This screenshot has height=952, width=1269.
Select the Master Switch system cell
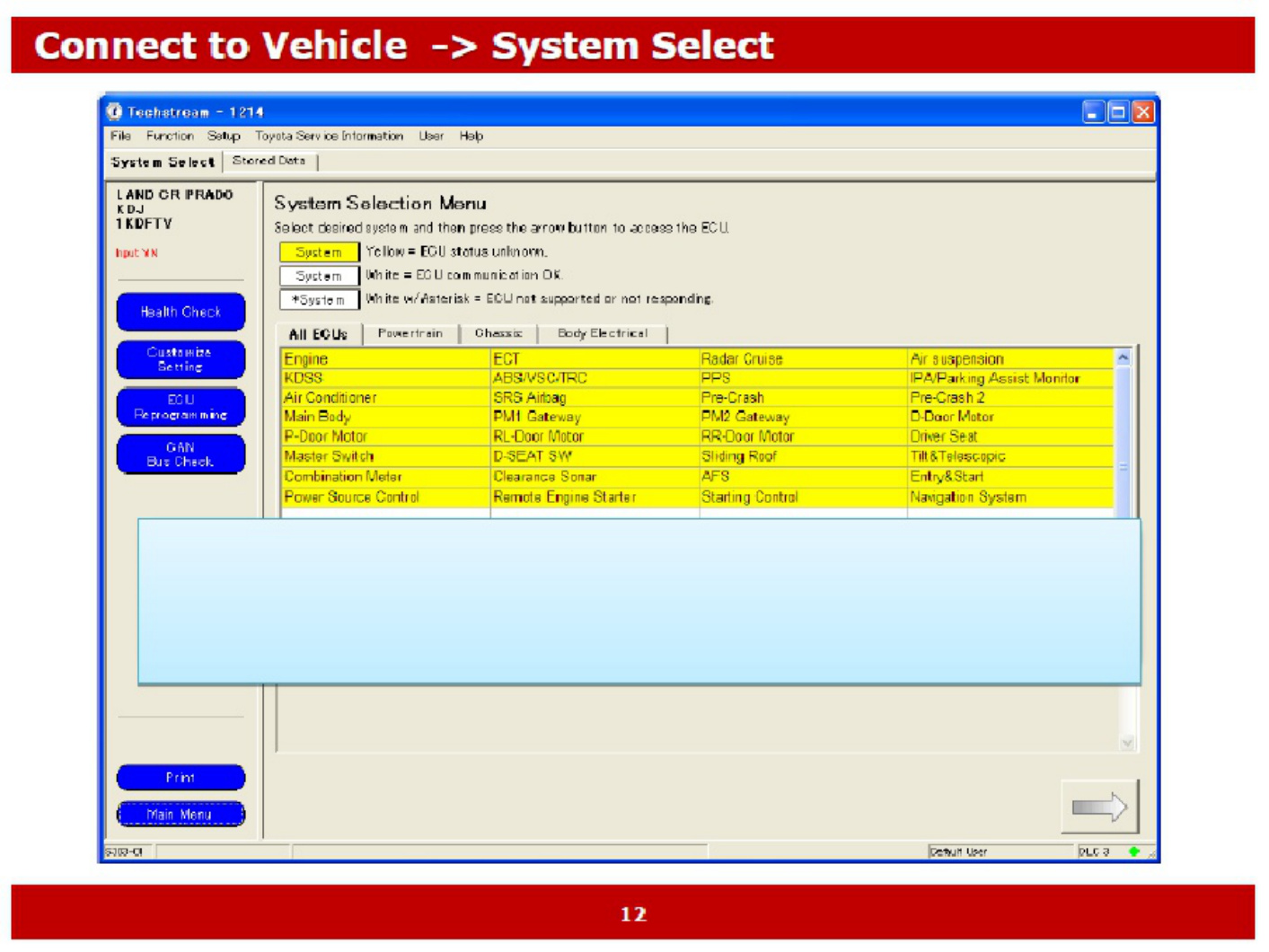point(385,456)
